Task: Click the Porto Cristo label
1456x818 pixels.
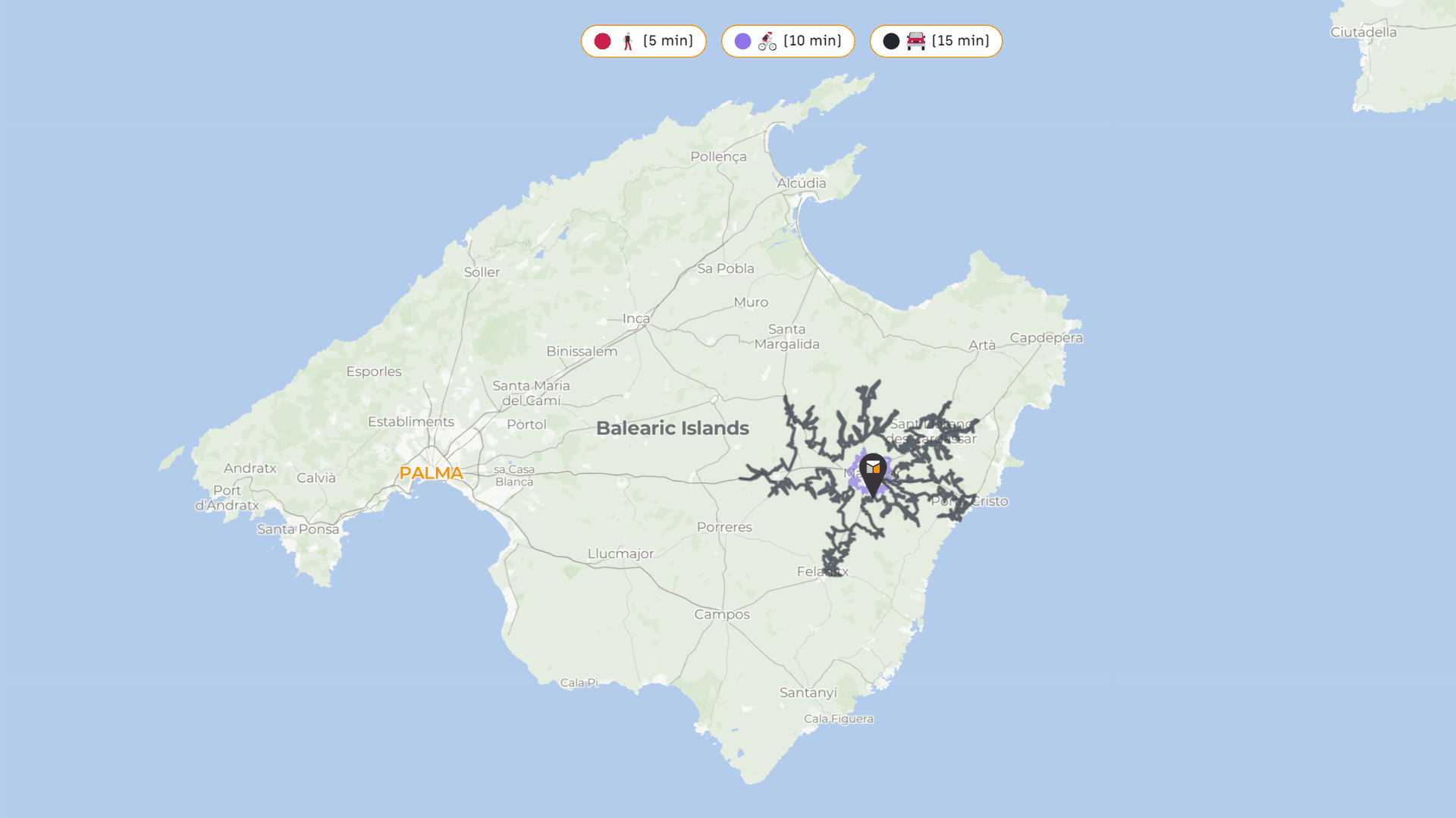Action: [x=970, y=501]
